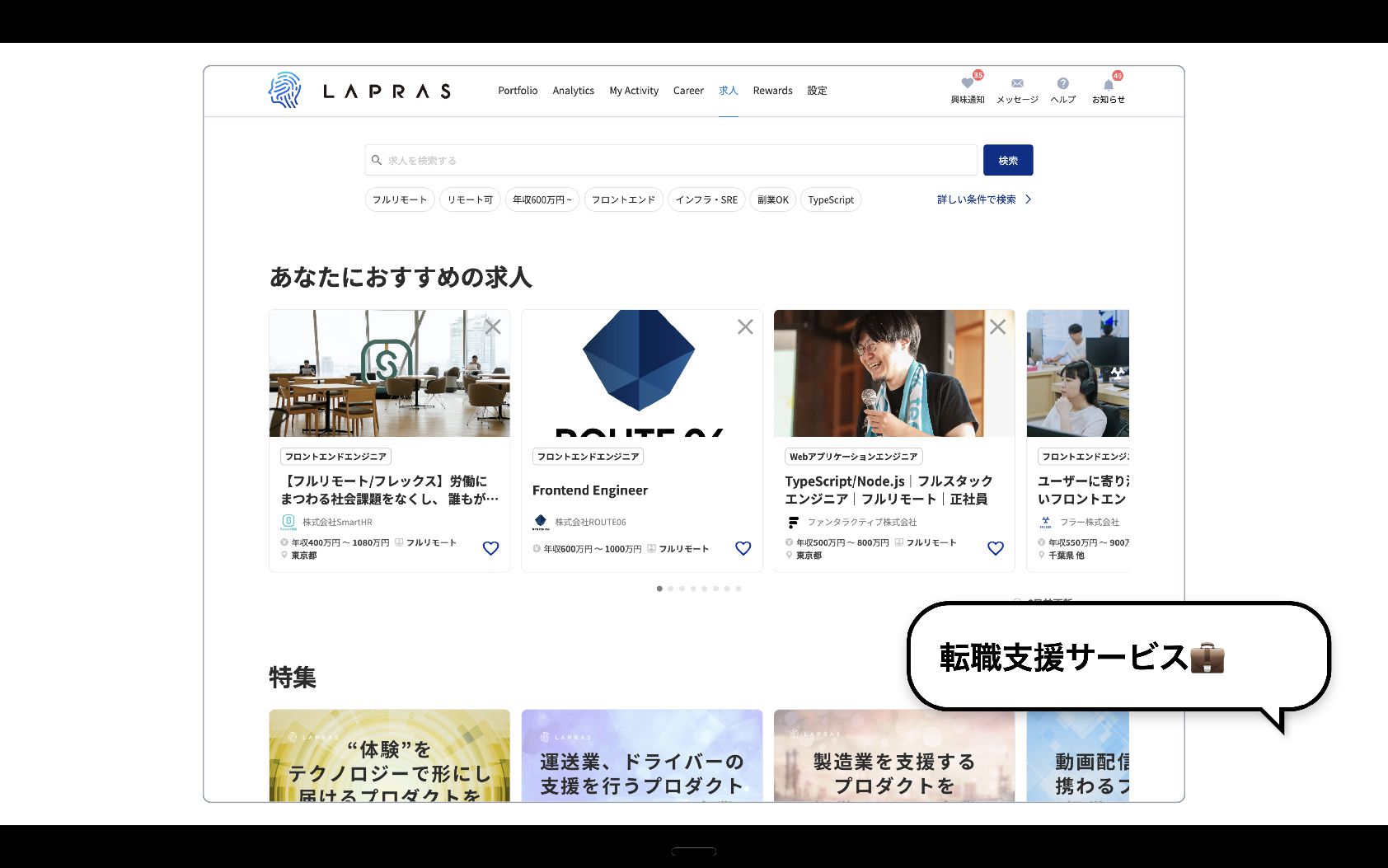The height and width of the screenshot is (868, 1388).
Task: Click the 求人を検索する search field
Action: (671, 160)
